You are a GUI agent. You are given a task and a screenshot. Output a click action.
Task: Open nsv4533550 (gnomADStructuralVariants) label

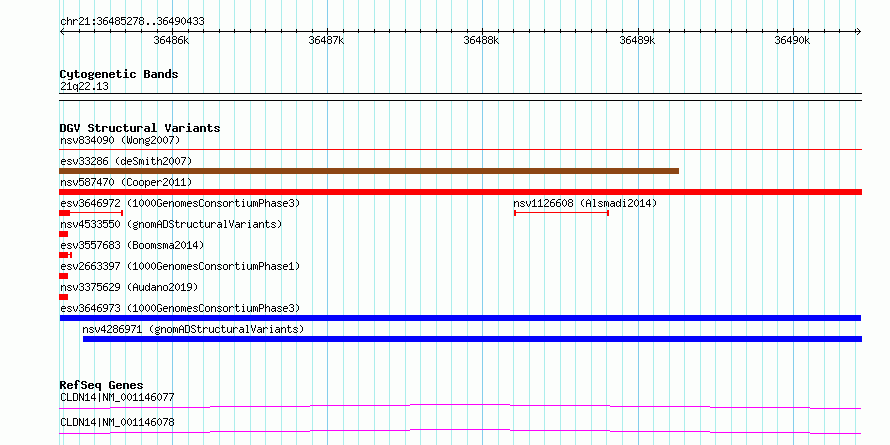[171, 224]
